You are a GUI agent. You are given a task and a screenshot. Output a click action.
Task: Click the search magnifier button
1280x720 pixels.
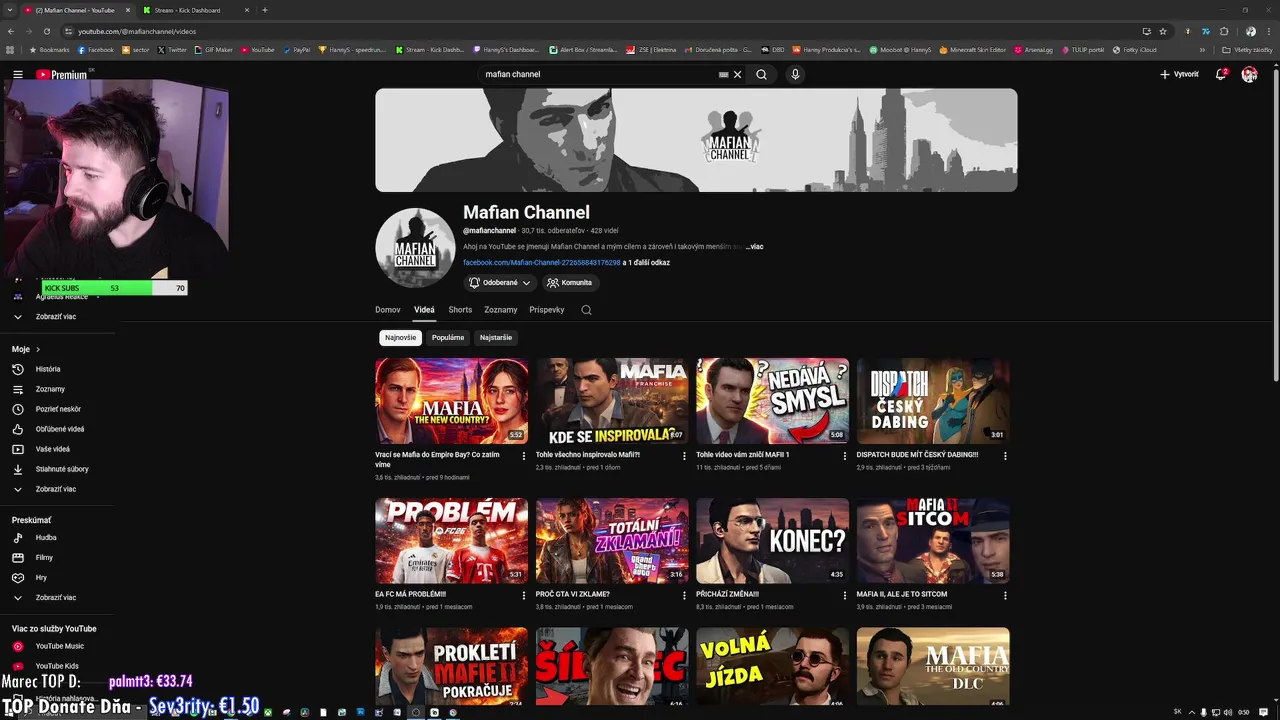761,74
